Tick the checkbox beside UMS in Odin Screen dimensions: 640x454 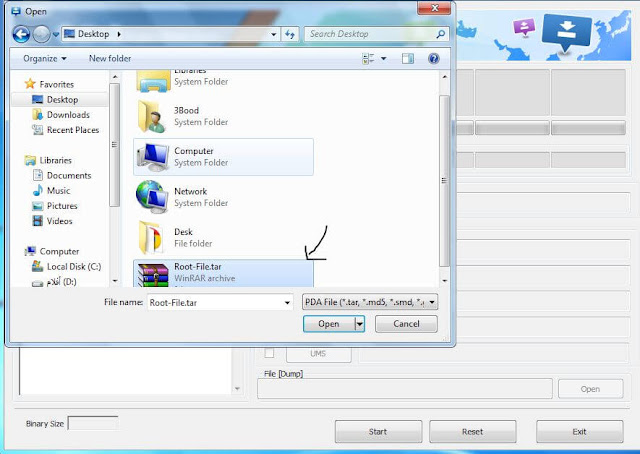point(269,353)
